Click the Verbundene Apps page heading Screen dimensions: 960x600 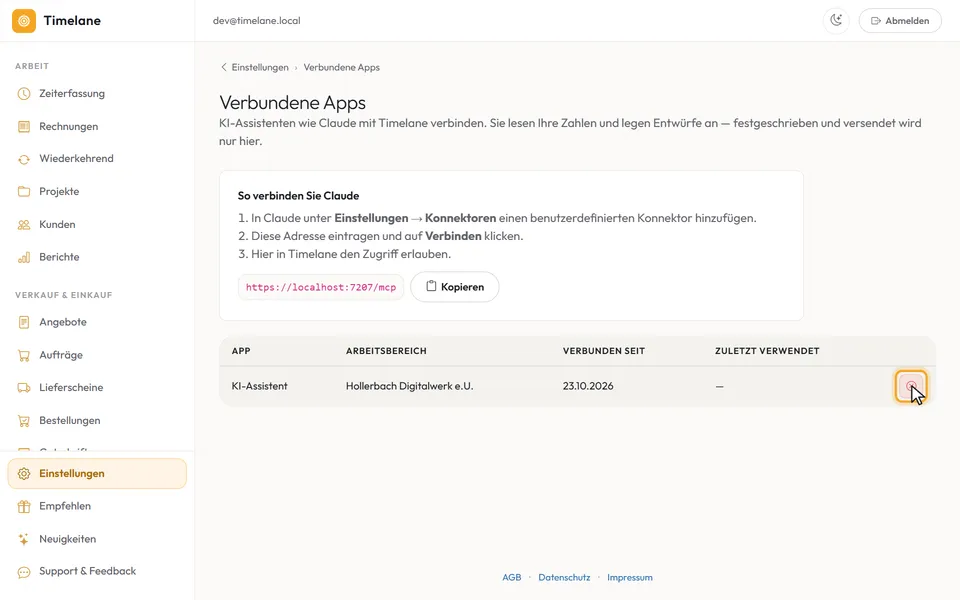[x=293, y=103]
